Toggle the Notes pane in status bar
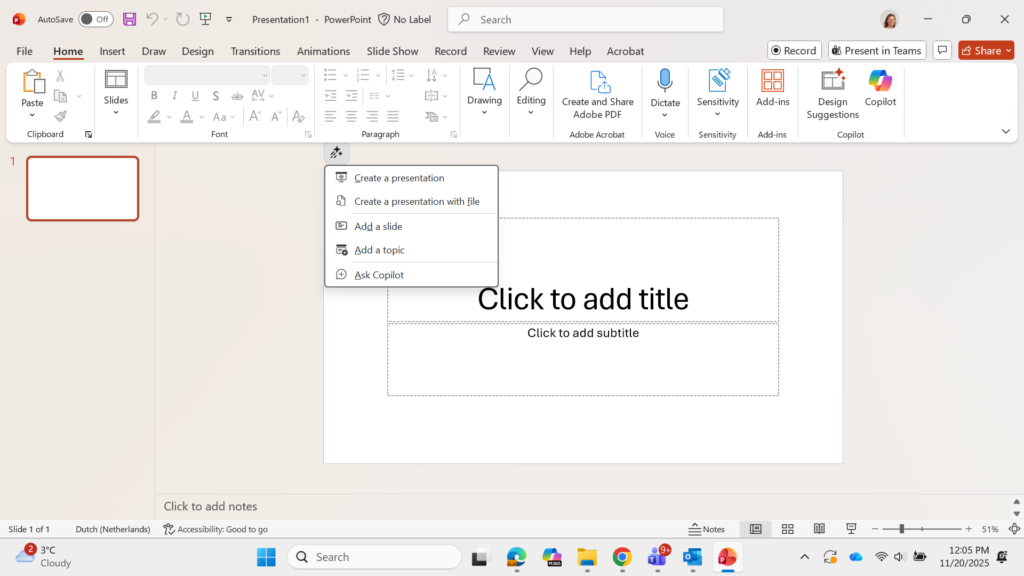This screenshot has width=1024, height=576. [x=707, y=529]
